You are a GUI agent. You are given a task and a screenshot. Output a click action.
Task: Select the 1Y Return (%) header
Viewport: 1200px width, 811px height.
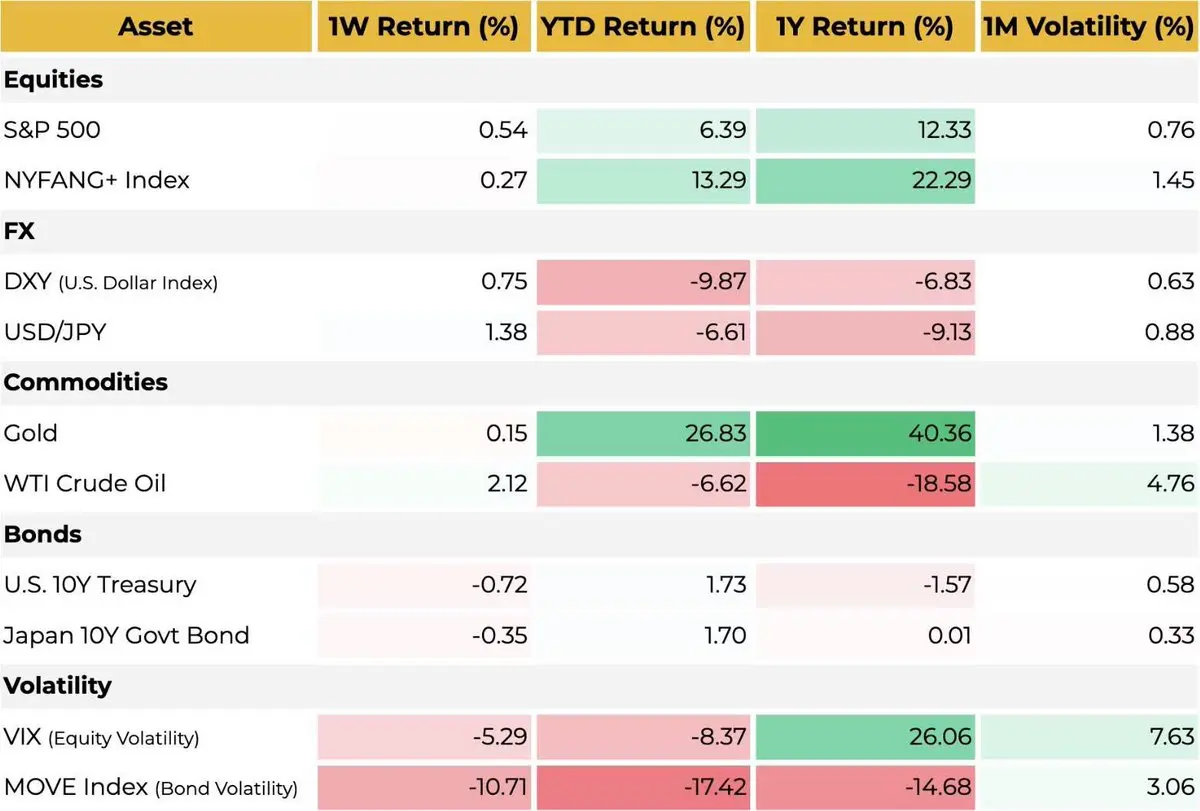click(865, 27)
